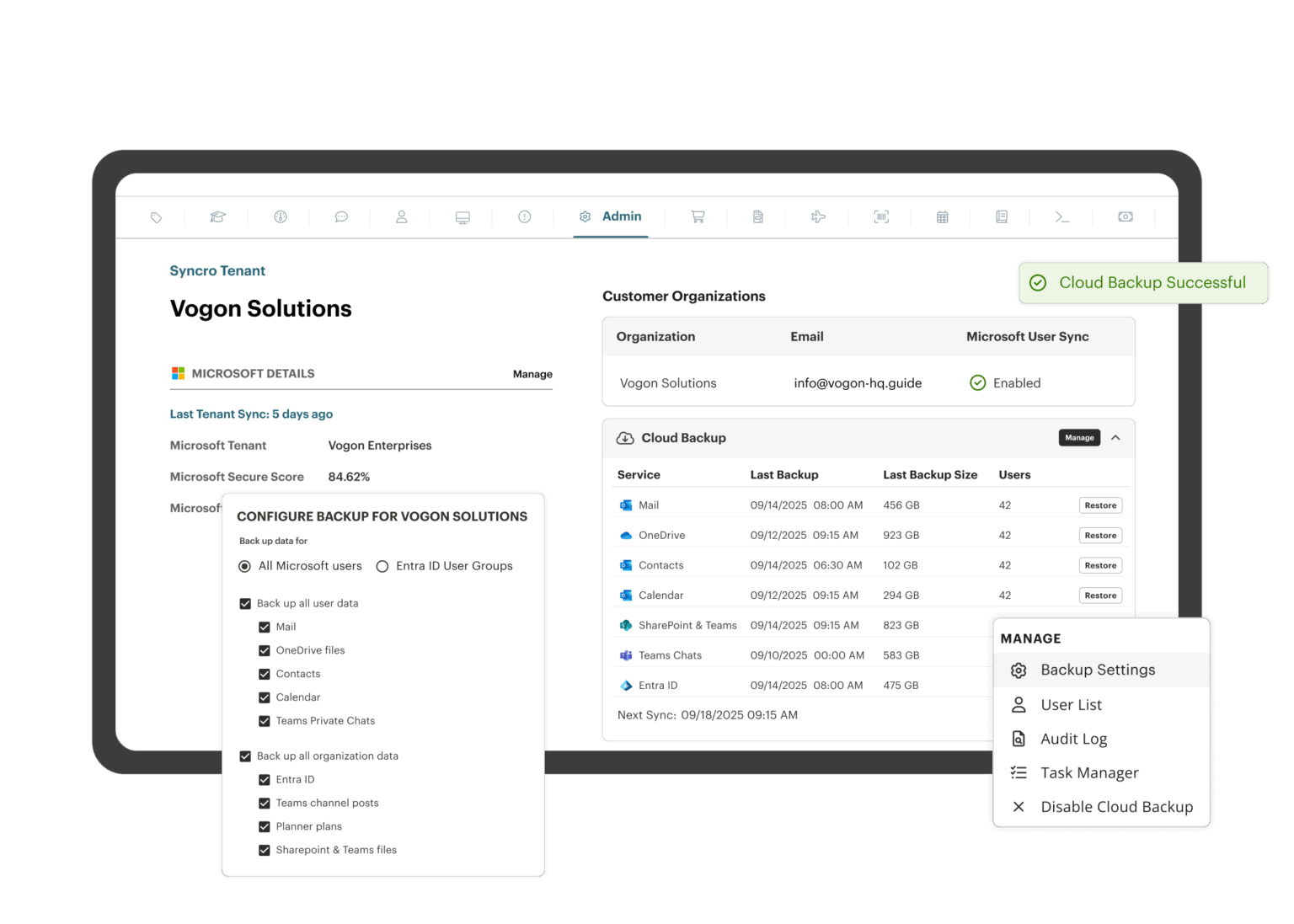This screenshot has width=1294, height=924.
Task: Click the calendar grid icon in the toolbar
Action: coord(941,216)
